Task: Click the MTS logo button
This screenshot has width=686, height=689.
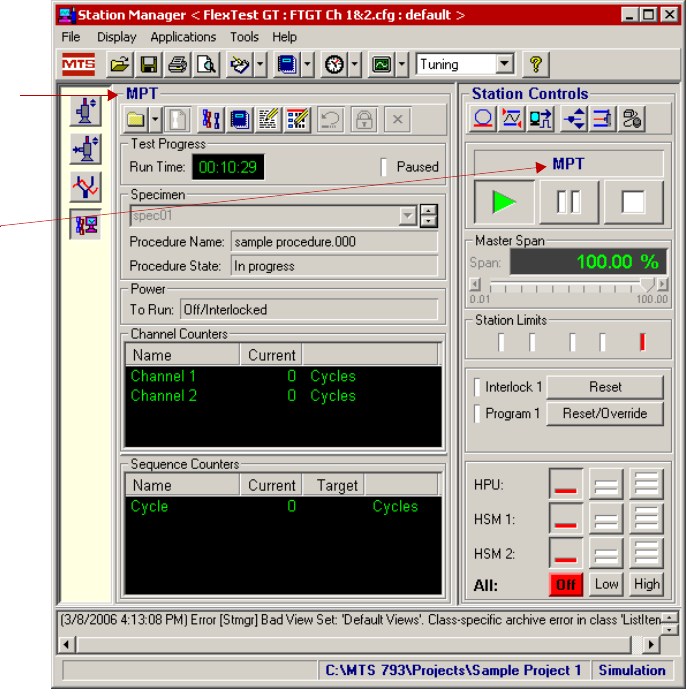Action: pyautogui.click(x=78, y=65)
